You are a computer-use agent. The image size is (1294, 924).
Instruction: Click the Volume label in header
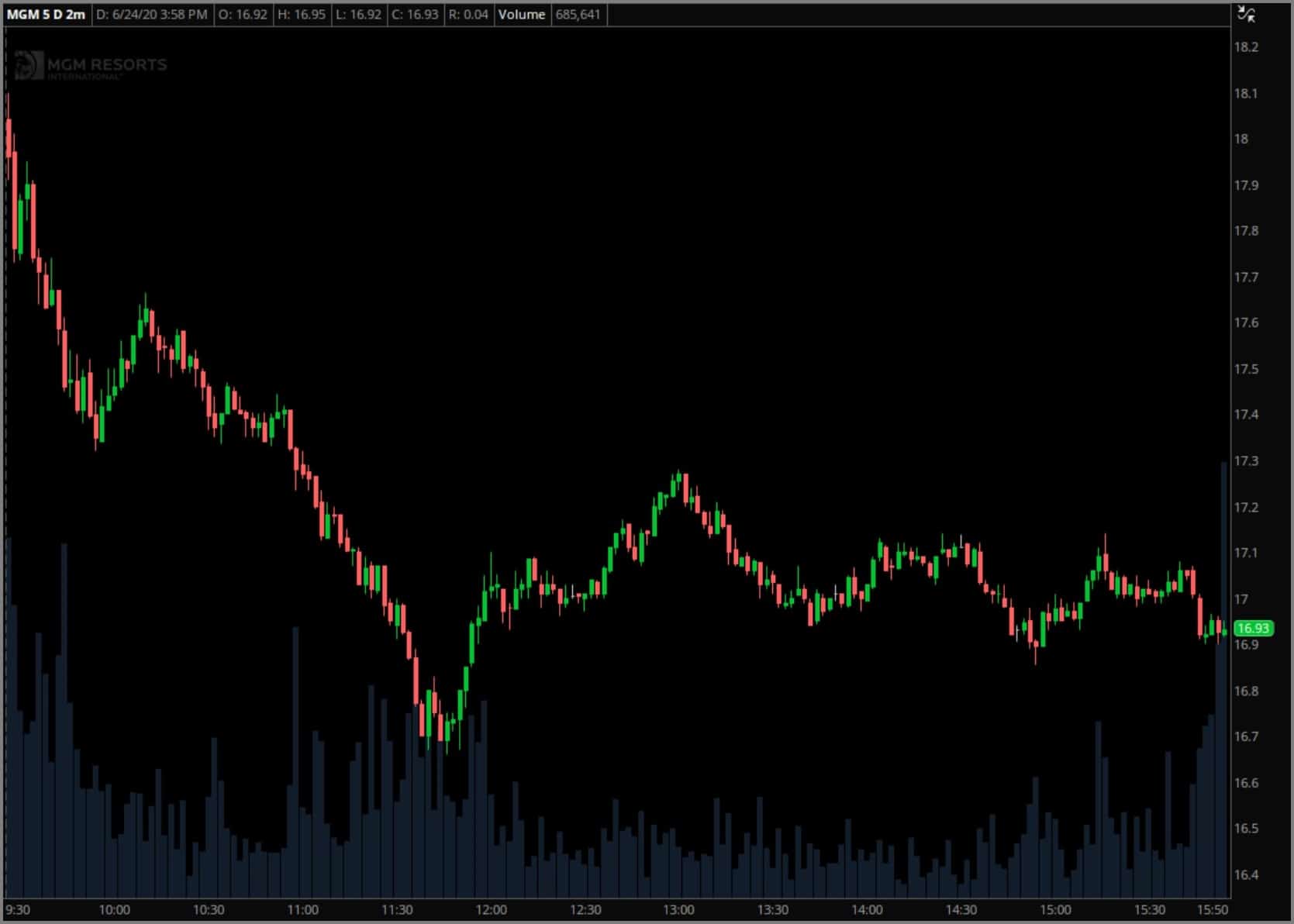(521, 14)
